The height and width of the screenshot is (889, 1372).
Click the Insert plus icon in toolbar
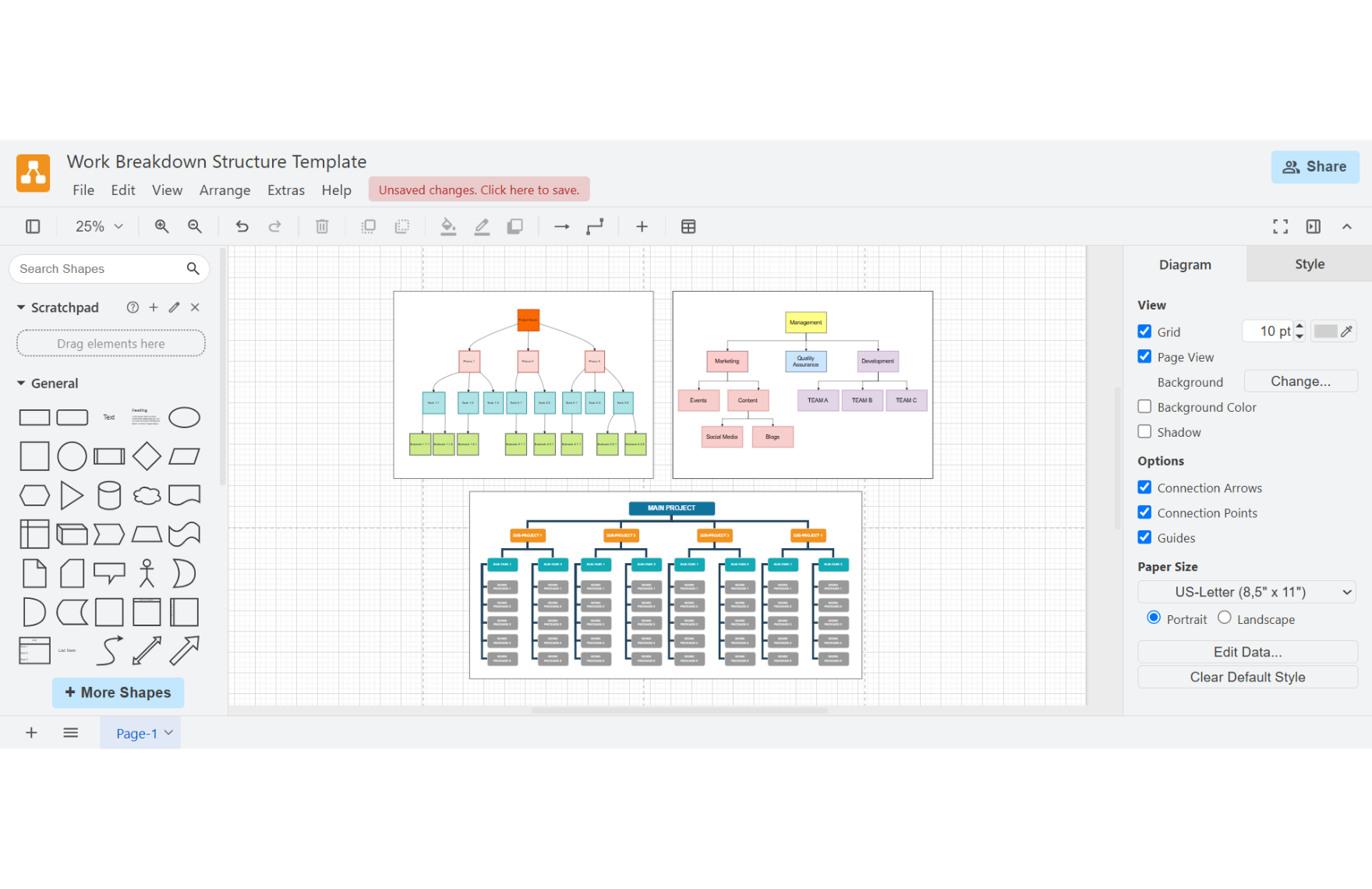pyautogui.click(x=642, y=227)
